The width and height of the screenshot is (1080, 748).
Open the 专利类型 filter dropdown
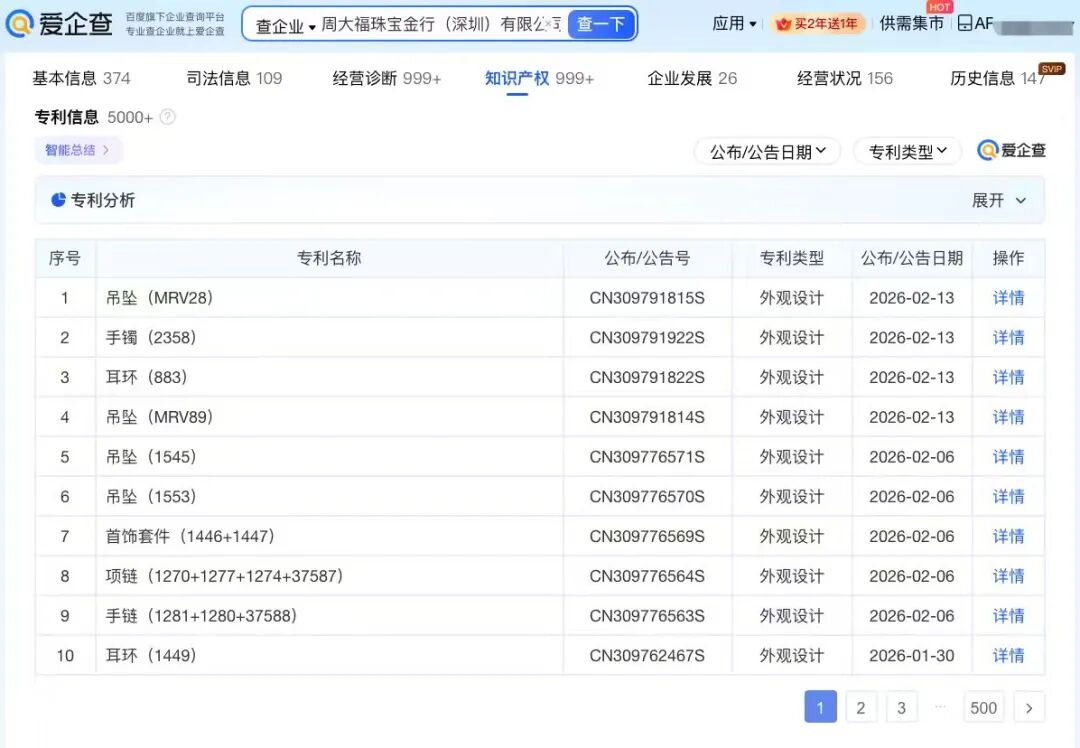pos(907,152)
